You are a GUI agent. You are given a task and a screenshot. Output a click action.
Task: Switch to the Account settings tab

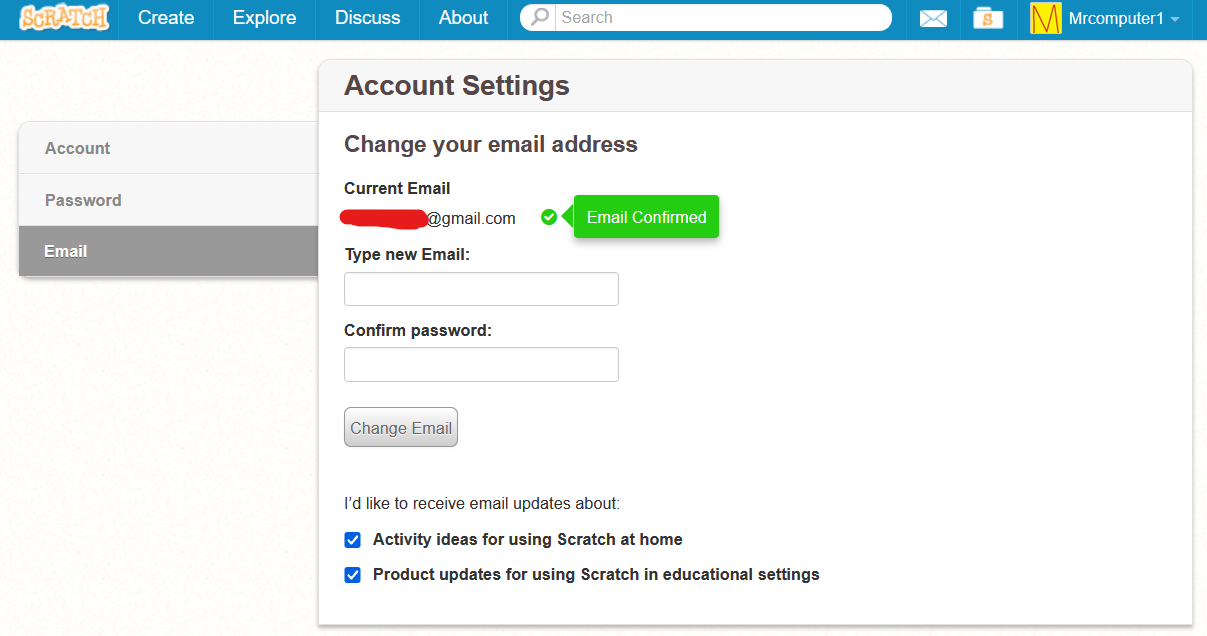click(x=168, y=148)
